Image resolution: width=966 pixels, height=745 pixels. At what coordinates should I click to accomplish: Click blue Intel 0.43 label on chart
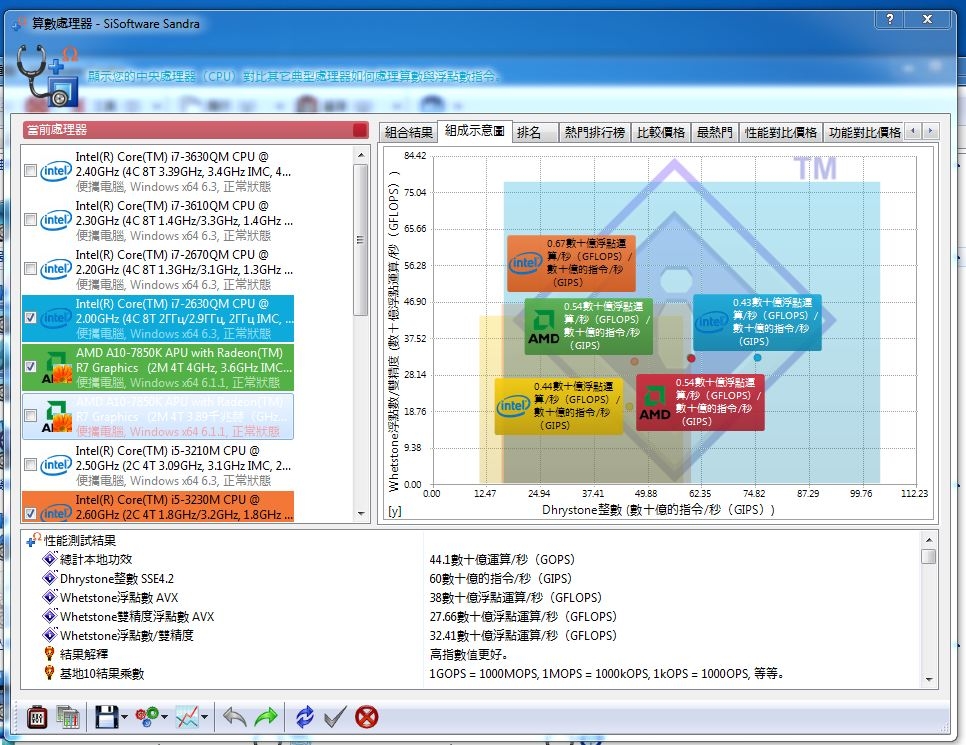pyautogui.click(x=757, y=322)
